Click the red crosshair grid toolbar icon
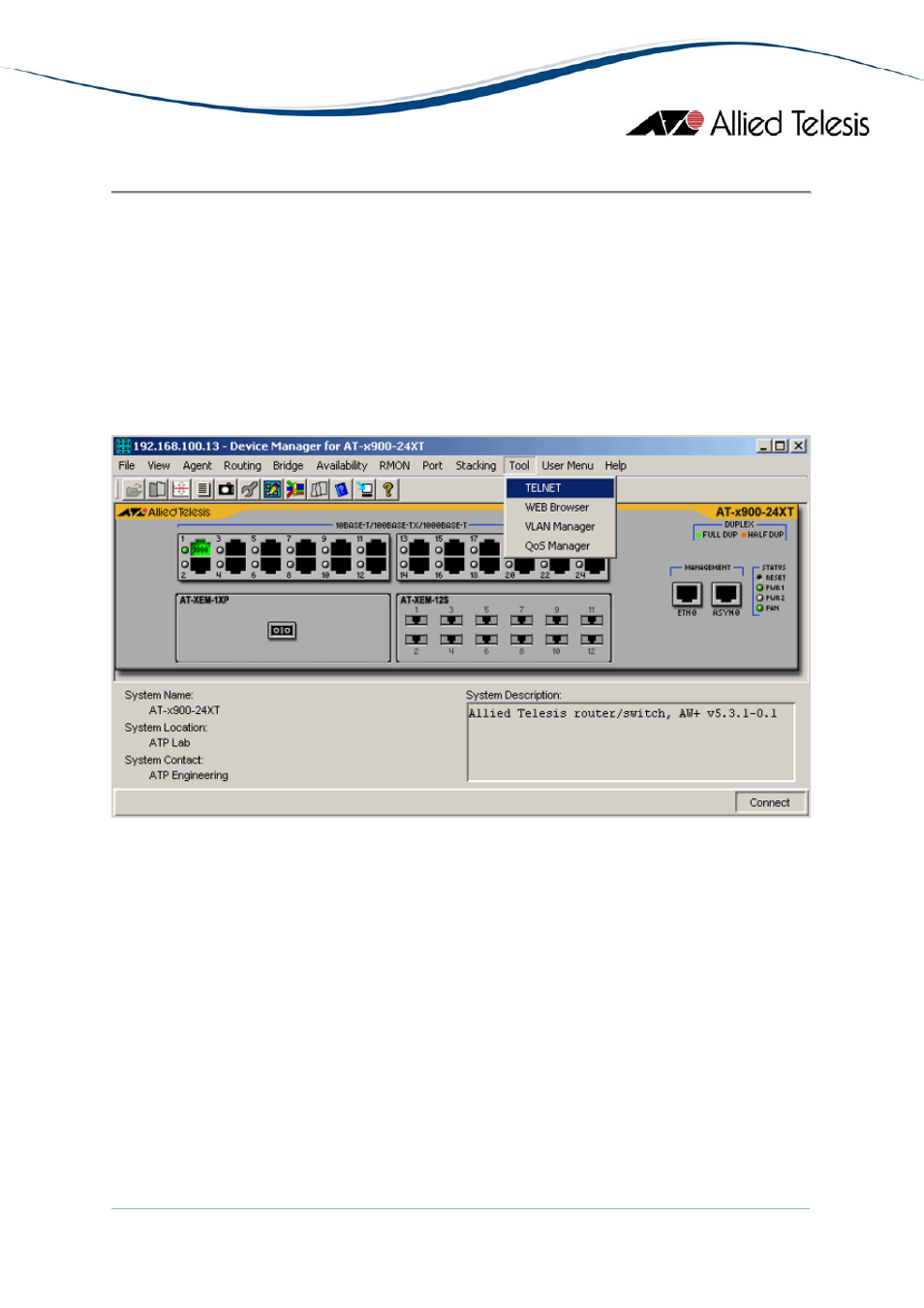 point(180,490)
